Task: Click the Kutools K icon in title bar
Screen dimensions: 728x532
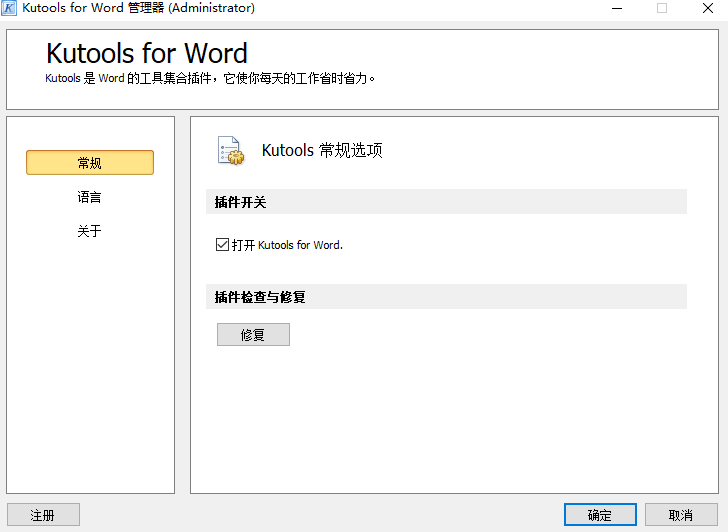Action: 10,8
